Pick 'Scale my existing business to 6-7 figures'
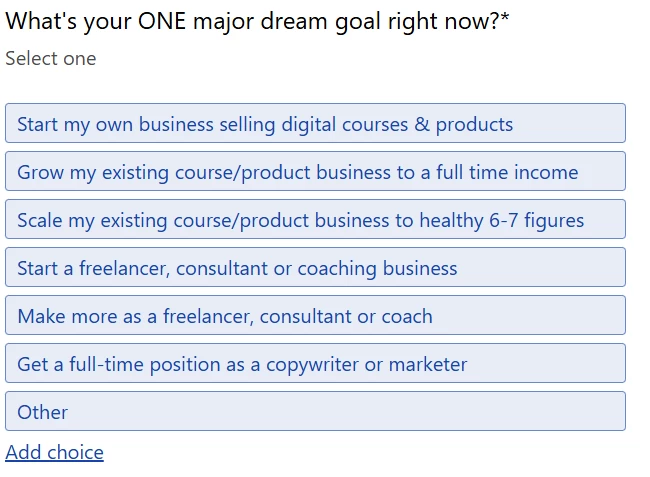 pos(315,220)
